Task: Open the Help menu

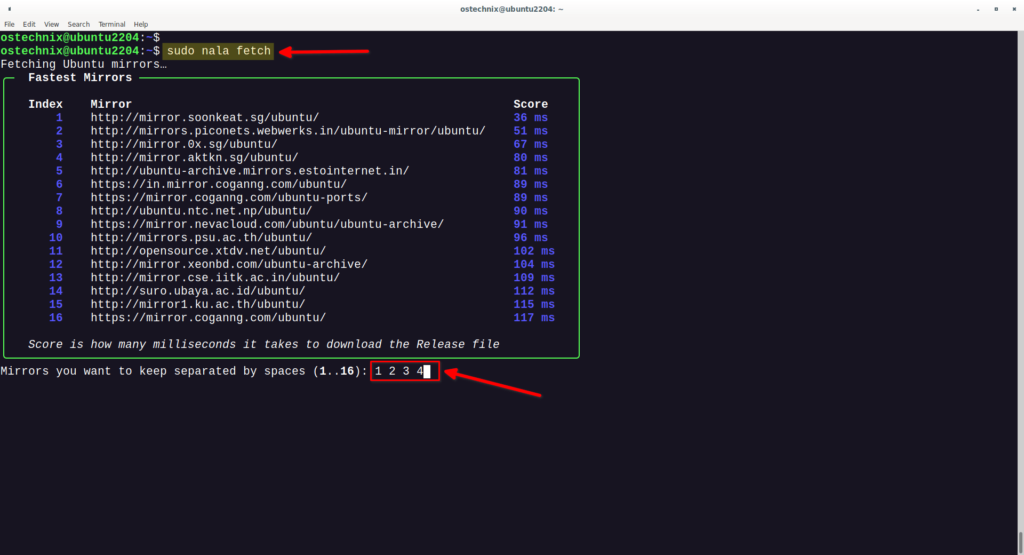Action: point(141,24)
